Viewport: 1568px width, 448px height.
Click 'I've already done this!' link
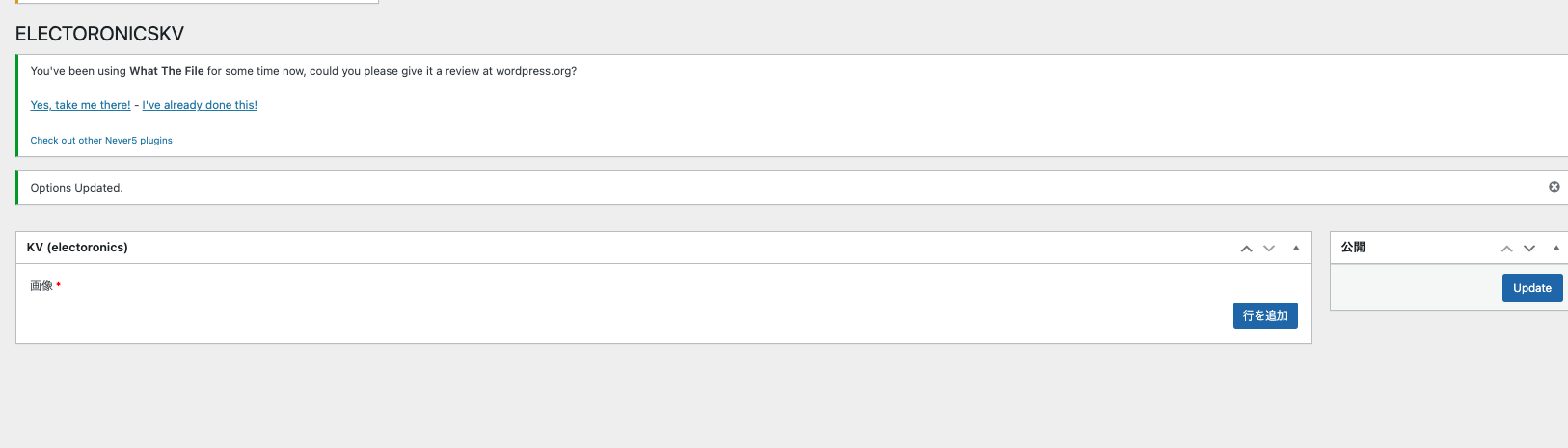[200, 105]
